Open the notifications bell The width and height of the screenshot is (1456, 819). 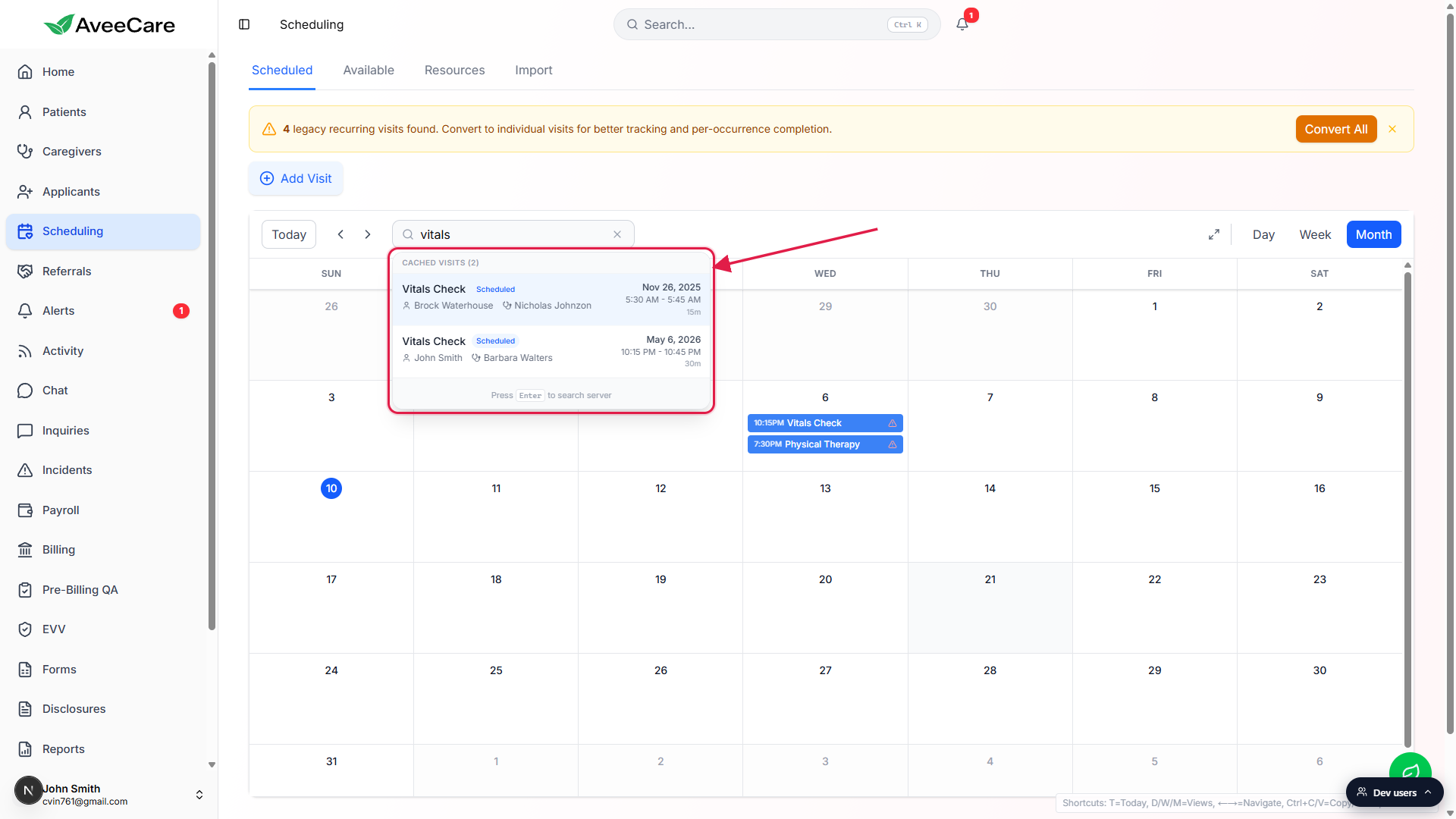[x=962, y=24]
